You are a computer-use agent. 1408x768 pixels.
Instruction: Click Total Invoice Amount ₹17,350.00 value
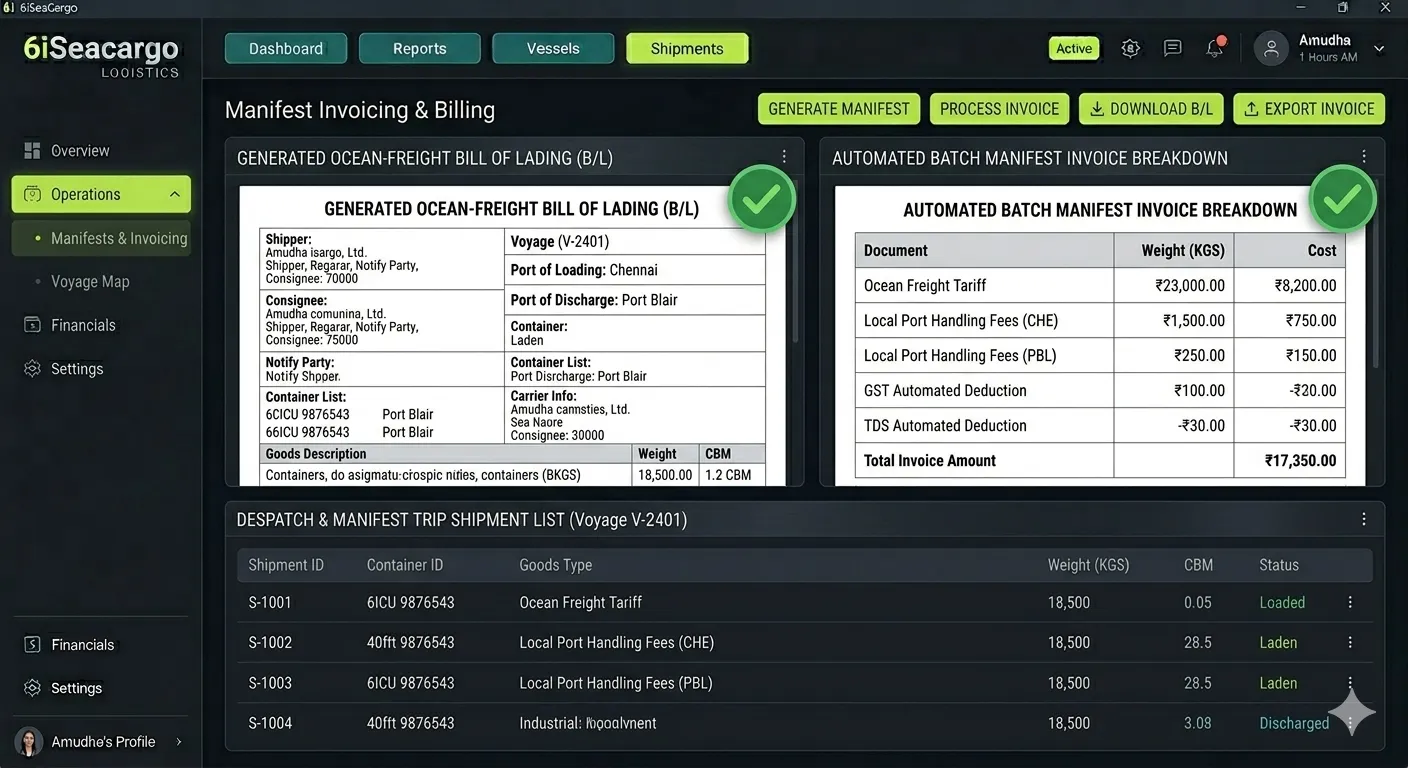click(x=1300, y=460)
